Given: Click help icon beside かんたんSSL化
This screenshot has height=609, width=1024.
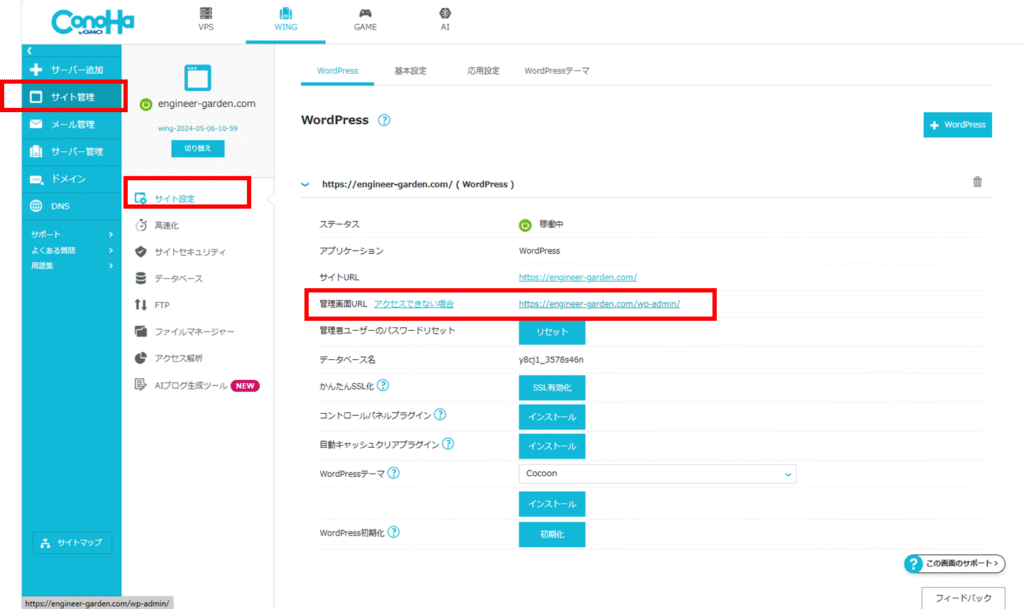Looking at the screenshot, I should click(383, 385).
